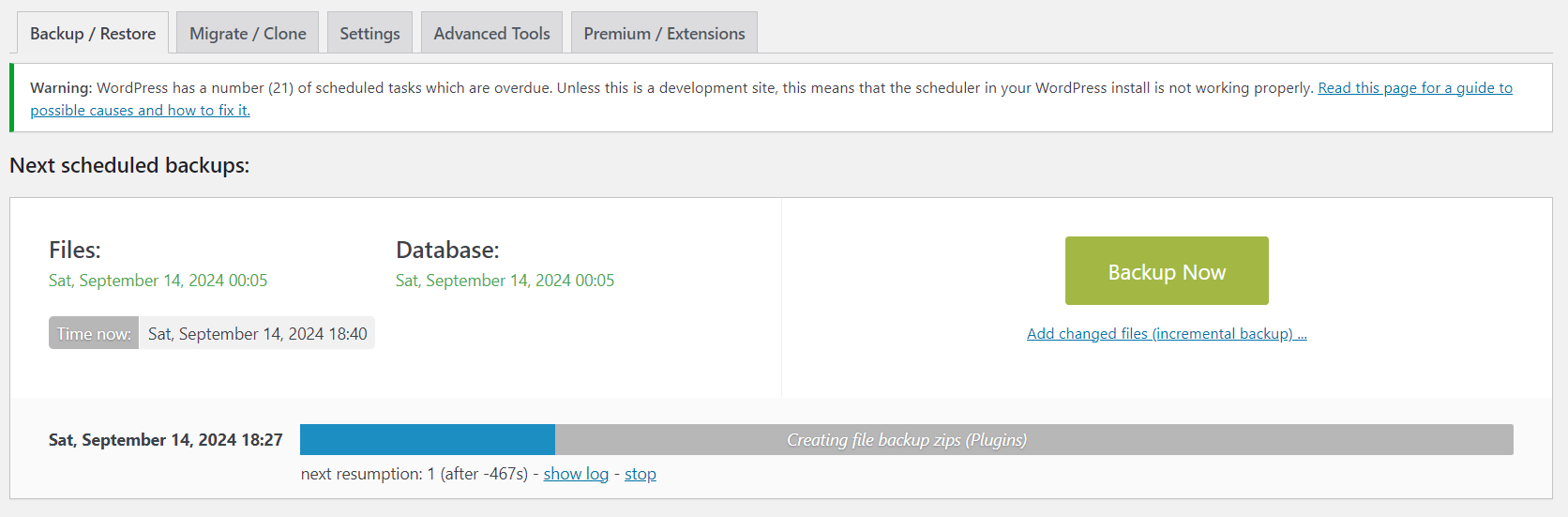The height and width of the screenshot is (517, 1568).
Task: Click the show log link
Action: [576, 474]
